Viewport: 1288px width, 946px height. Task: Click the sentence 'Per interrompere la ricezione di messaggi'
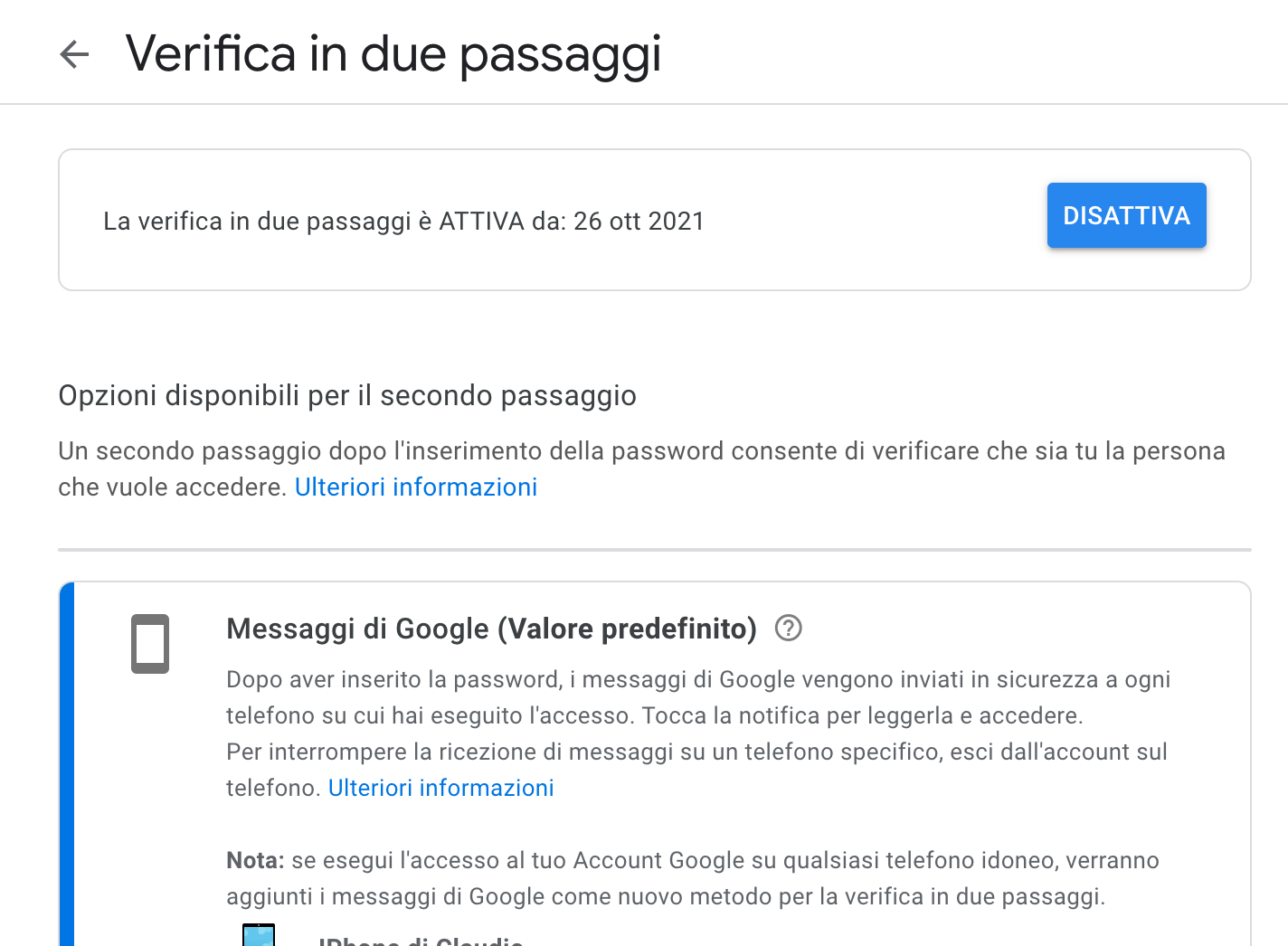click(696, 770)
